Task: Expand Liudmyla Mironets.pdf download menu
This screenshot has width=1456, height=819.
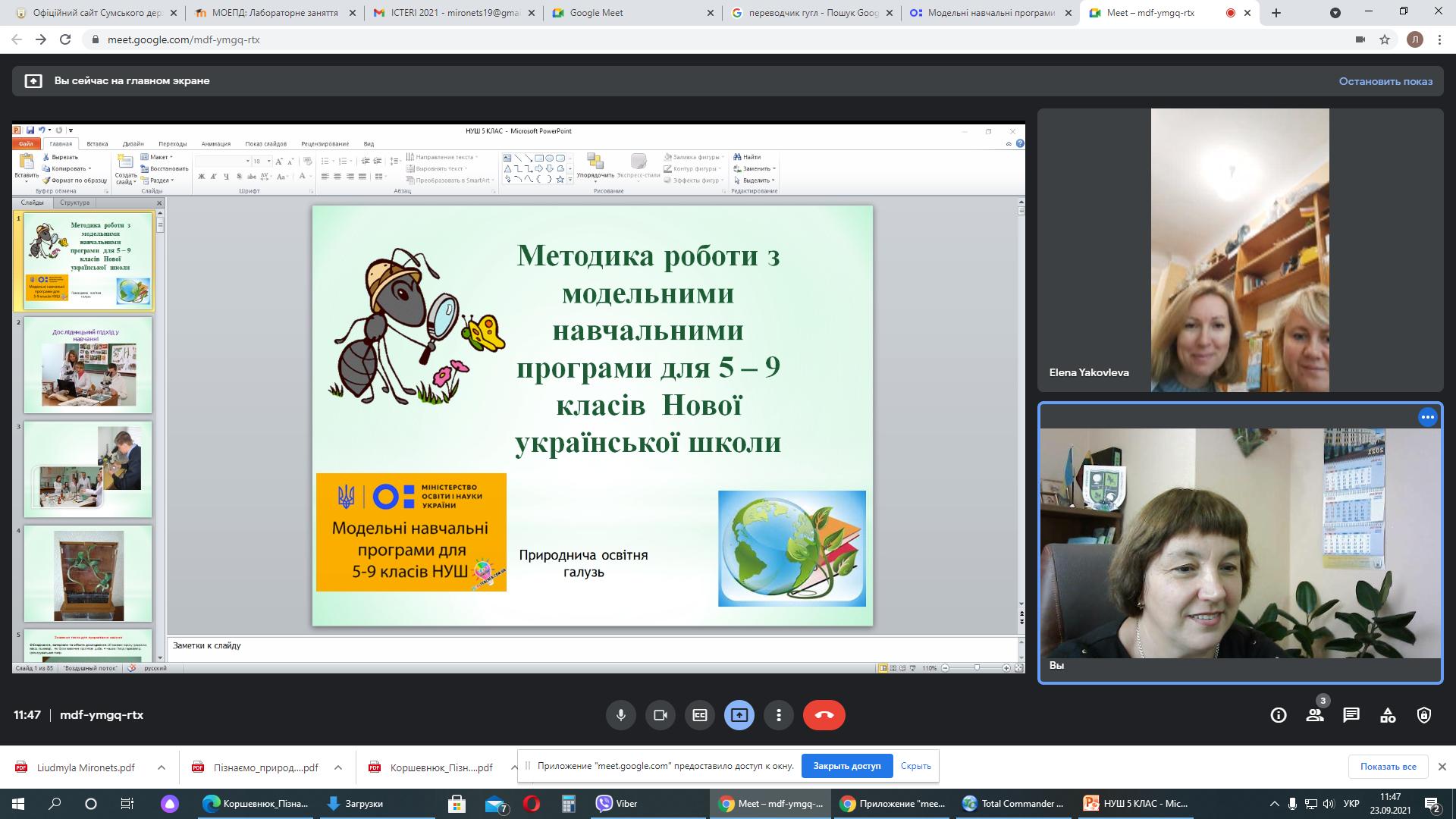Action: coord(162,767)
